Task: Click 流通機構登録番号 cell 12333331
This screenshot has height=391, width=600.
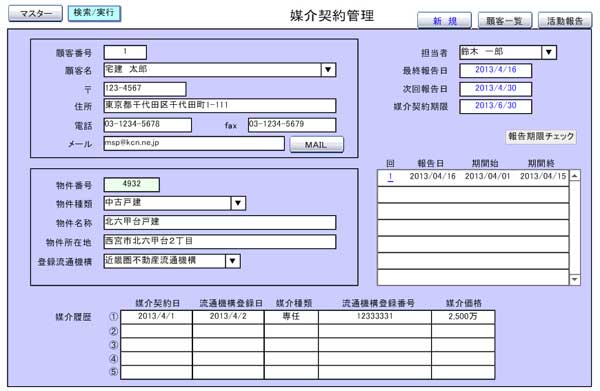Action: pos(375,317)
